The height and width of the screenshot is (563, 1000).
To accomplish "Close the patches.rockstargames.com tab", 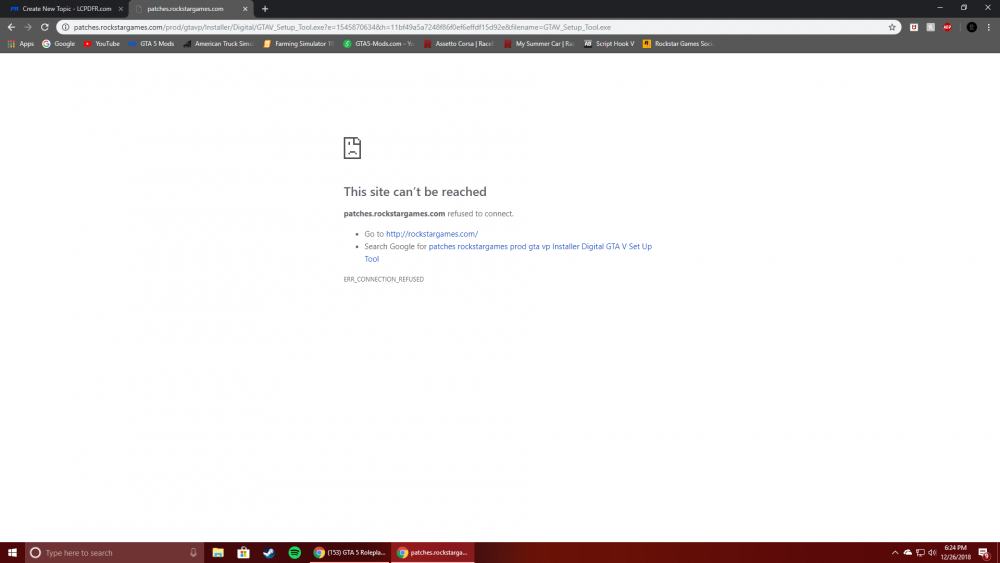I will (x=245, y=9).
